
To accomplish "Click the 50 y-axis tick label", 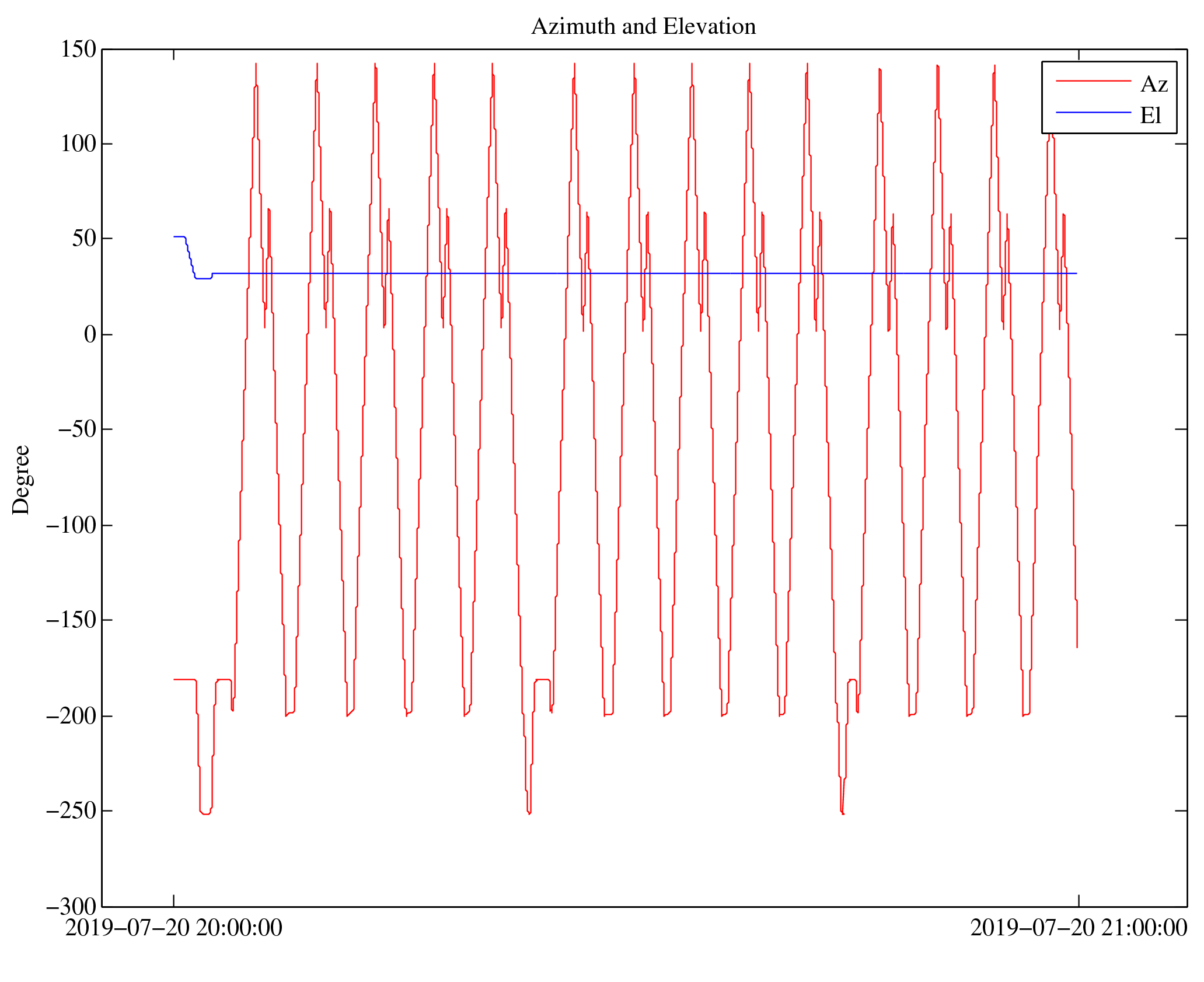I will click(84, 239).
